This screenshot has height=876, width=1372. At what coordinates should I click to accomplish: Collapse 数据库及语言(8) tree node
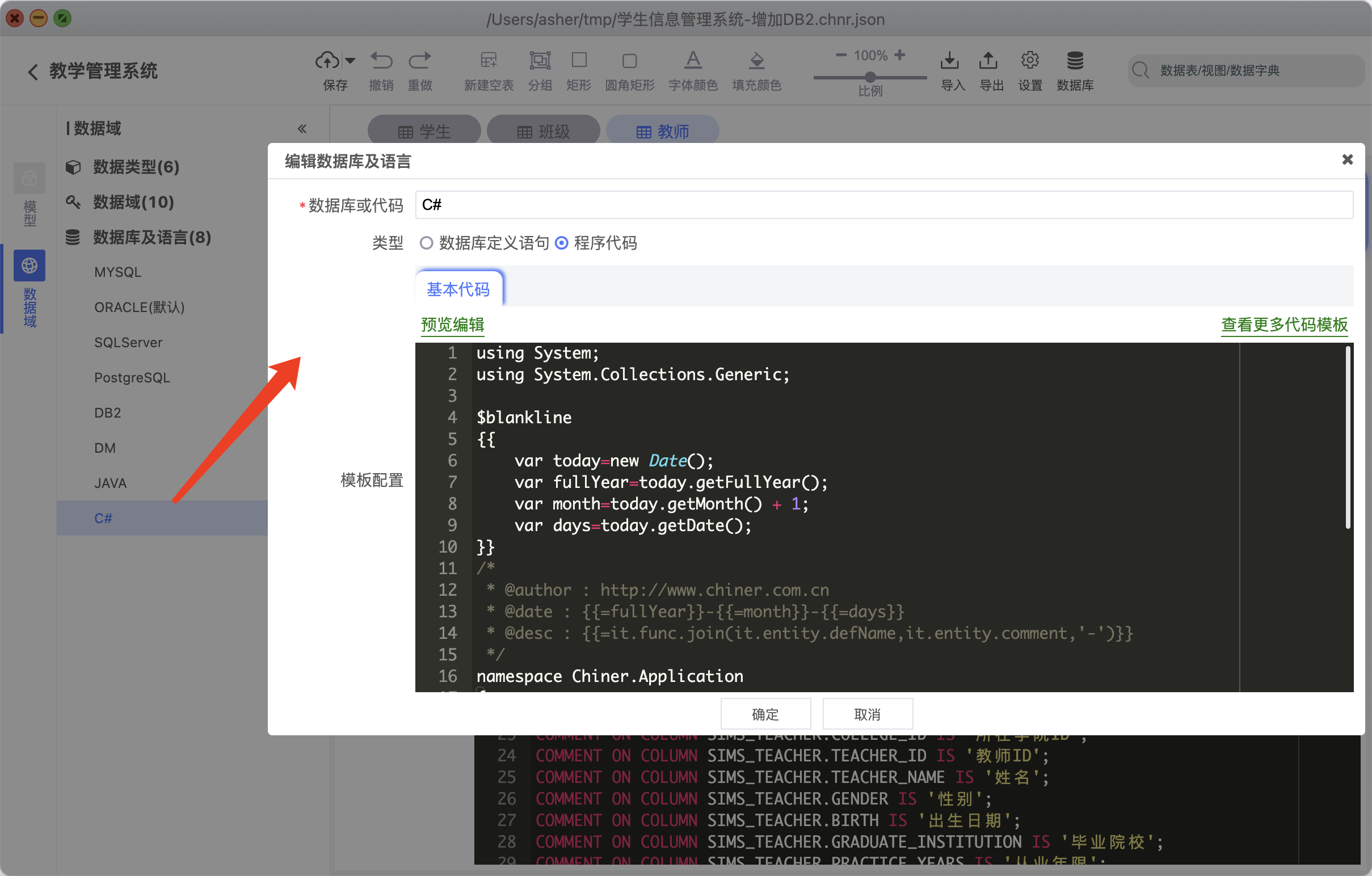tap(151, 238)
